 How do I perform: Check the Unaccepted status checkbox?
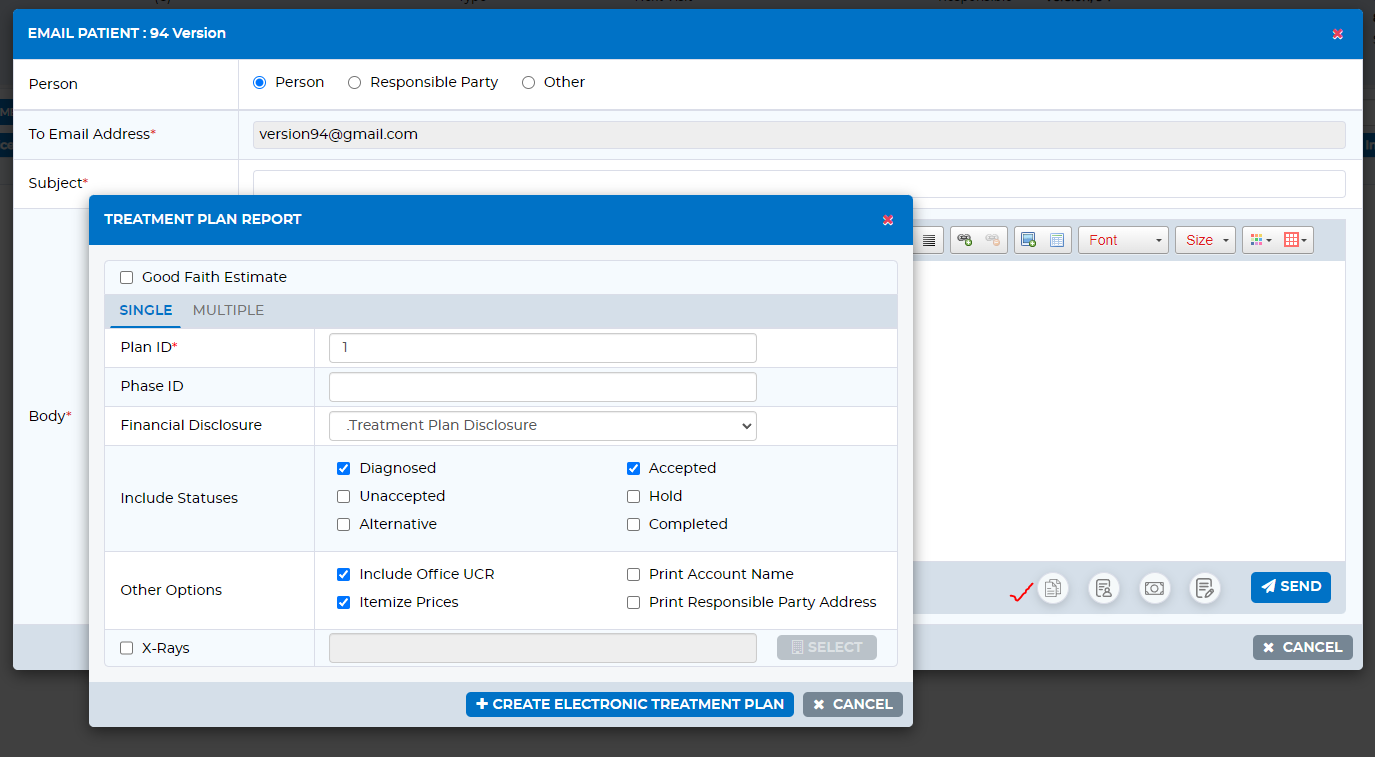click(x=344, y=496)
